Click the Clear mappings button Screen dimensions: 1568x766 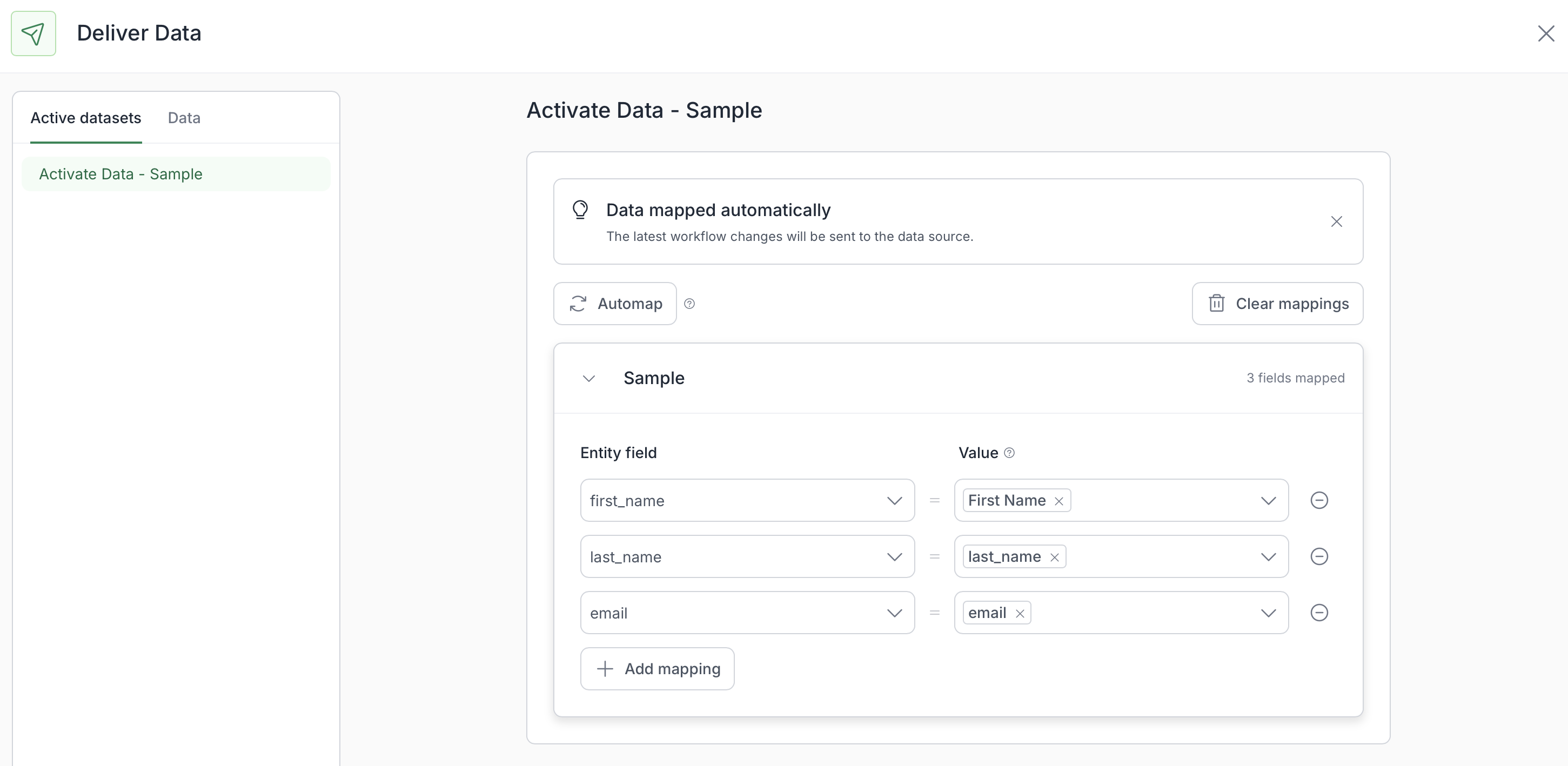(x=1277, y=304)
